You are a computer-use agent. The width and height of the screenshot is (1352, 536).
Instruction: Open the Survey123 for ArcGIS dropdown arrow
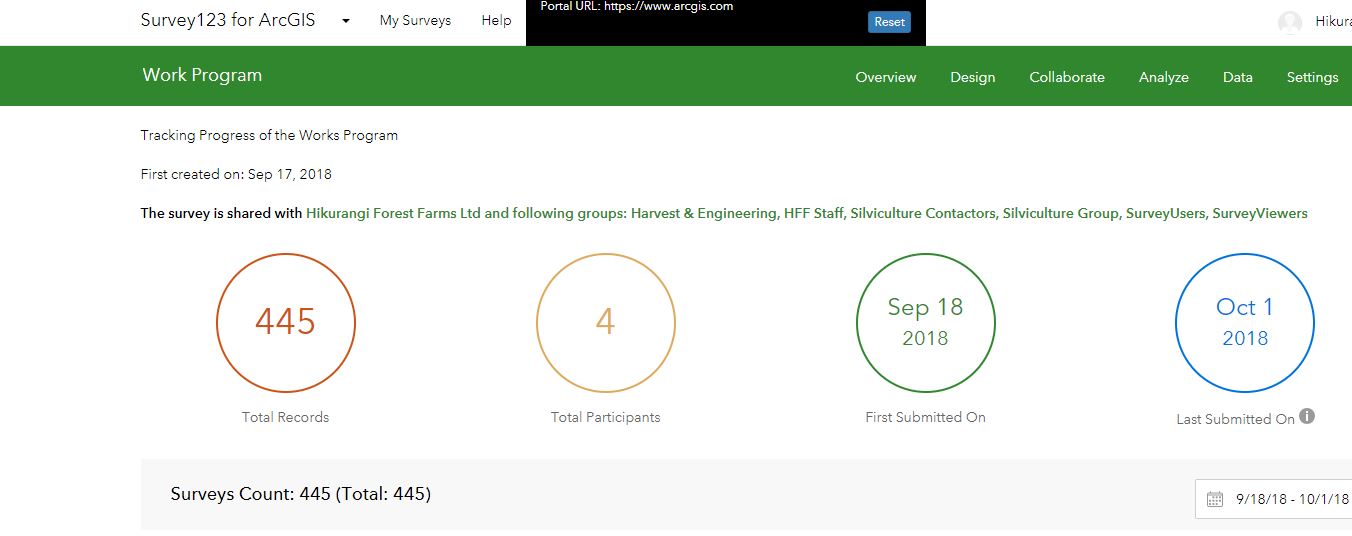click(346, 21)
